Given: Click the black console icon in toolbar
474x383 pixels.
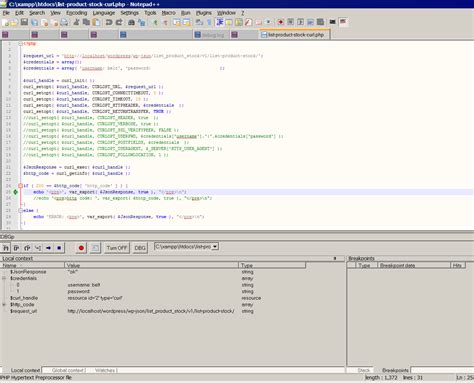Looking at the screenshot, I should pyautogui.click(x=332, y=22).
